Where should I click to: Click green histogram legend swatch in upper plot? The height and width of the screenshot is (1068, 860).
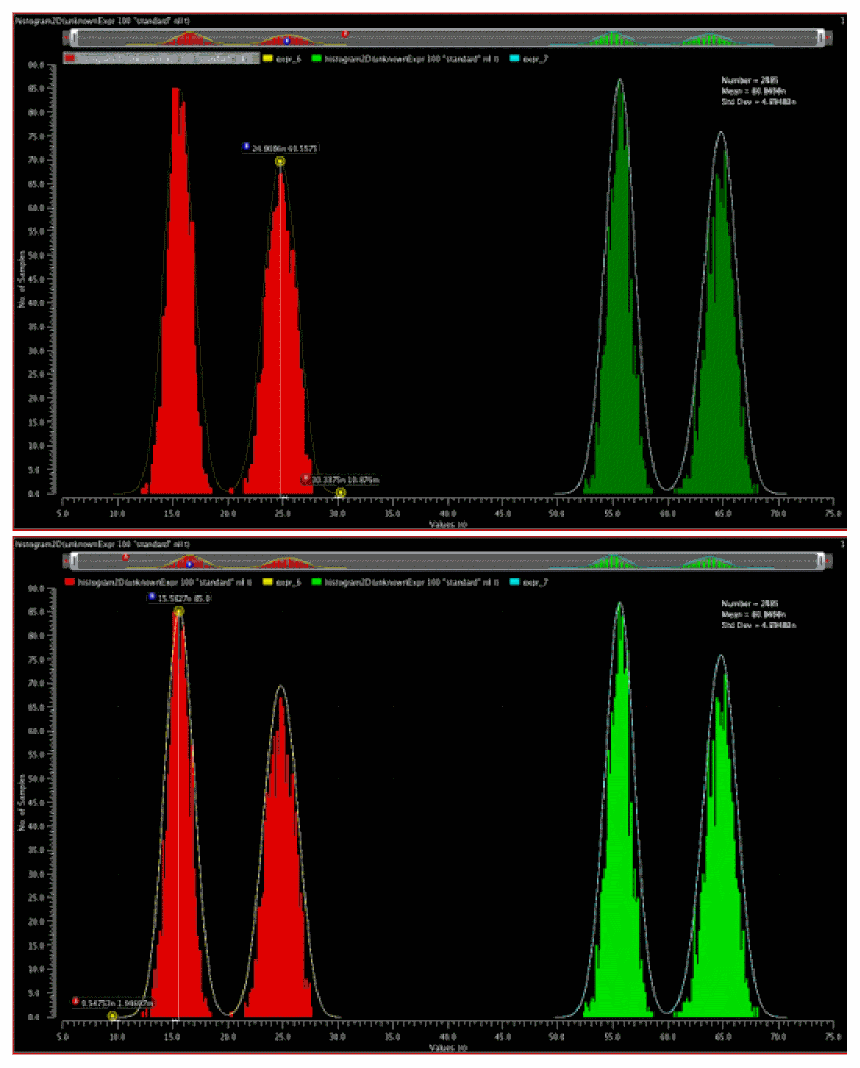(317, 59)
